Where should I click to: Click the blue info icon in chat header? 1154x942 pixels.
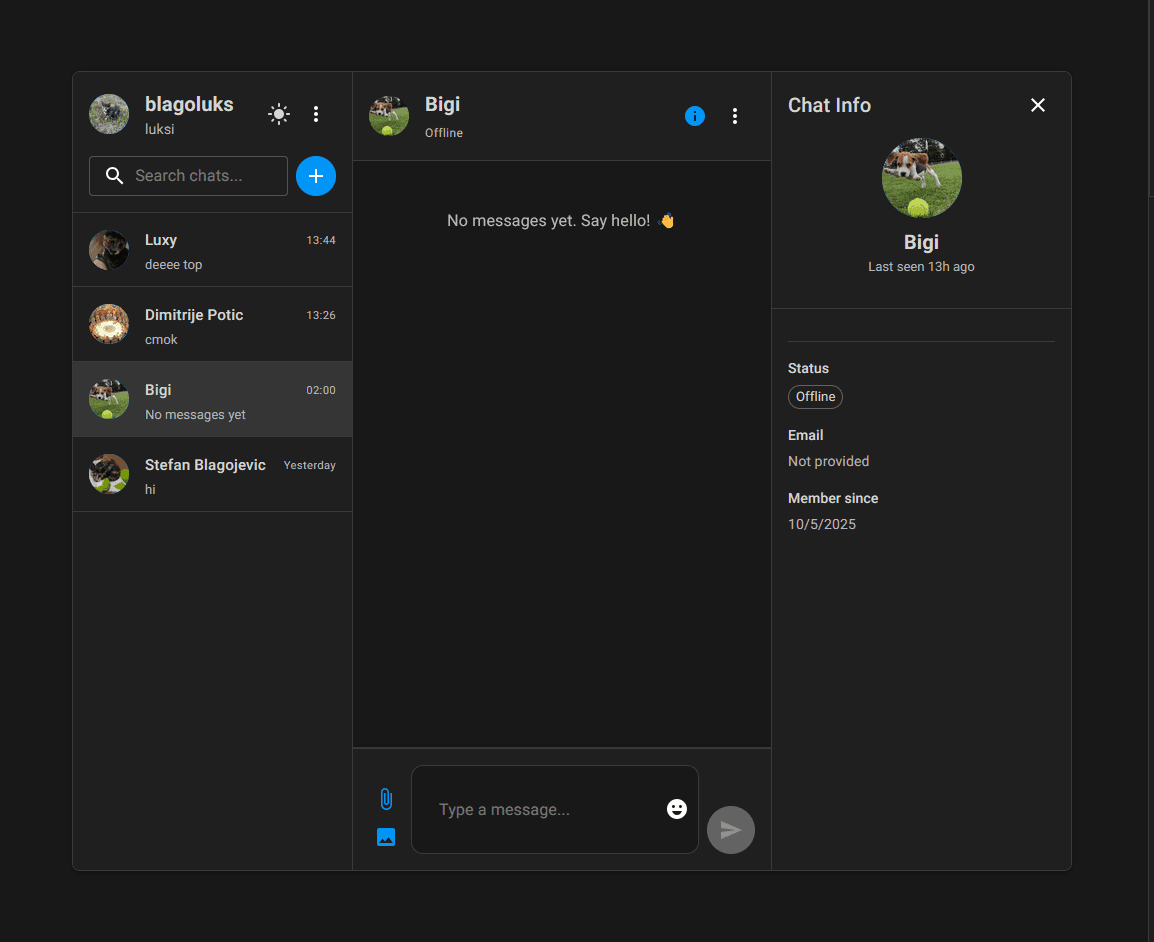695,116
